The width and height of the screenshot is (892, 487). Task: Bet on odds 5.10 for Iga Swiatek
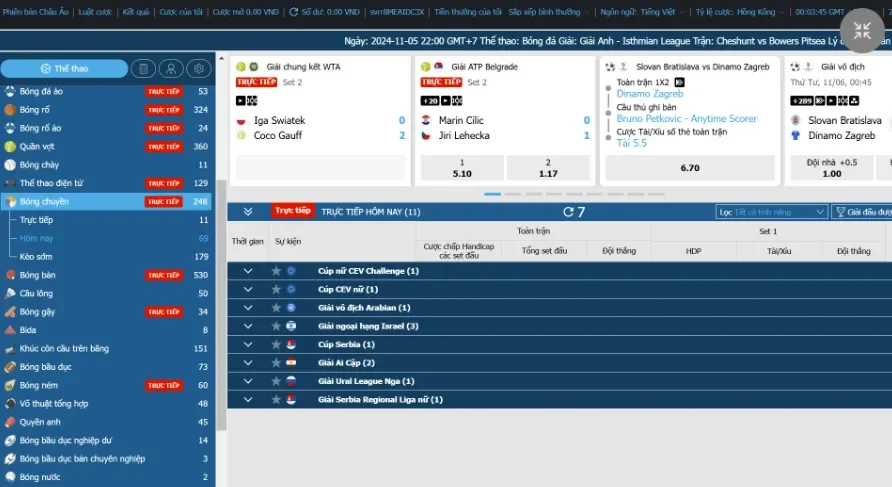[x=462, y=168]
